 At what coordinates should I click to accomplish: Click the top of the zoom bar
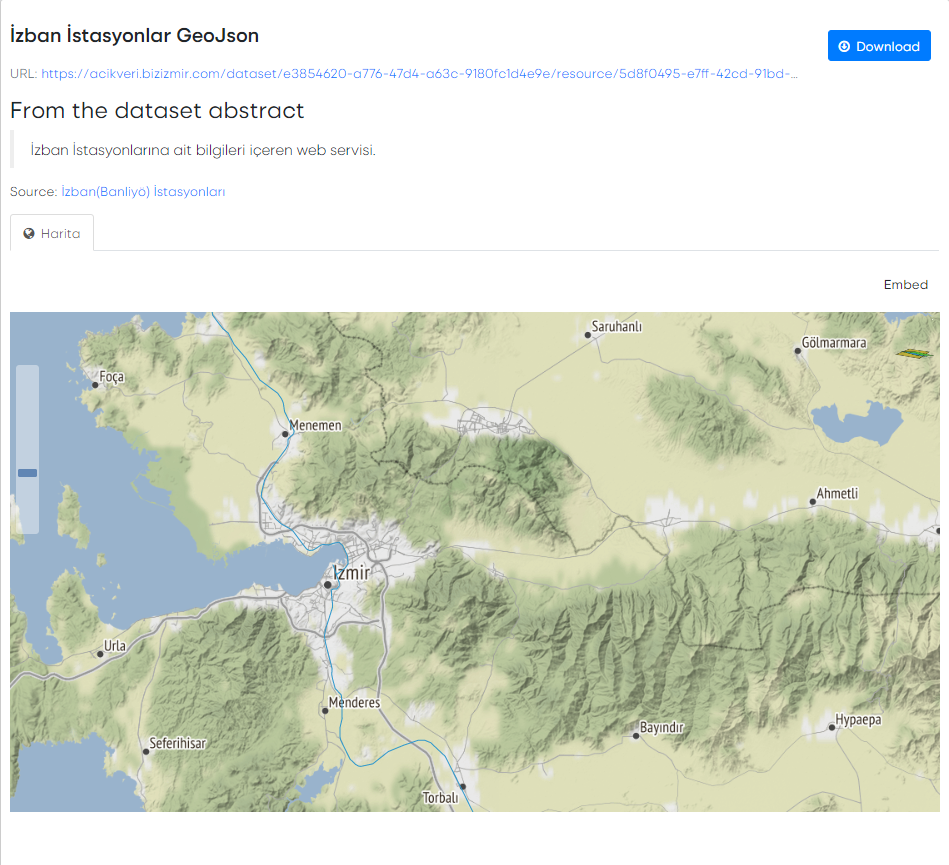tap(27, 372)
